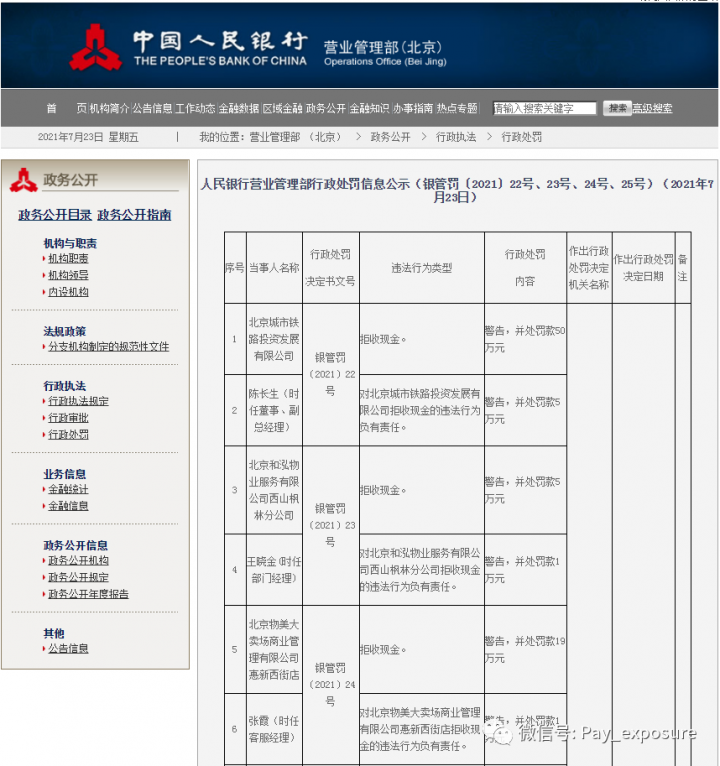720x766 pixels.
Task: Click sidebar section heading 法规政策
Action: tap(64, 331)
